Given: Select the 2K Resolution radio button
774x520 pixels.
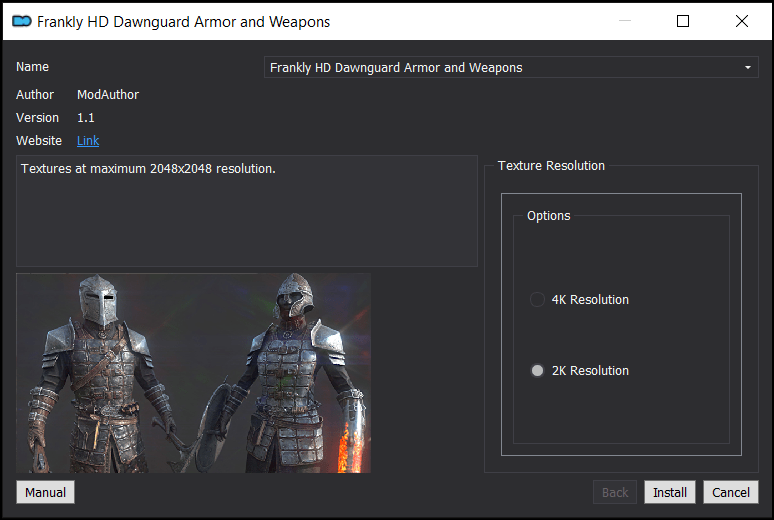Looking at the screenshot, I should (x=537, y=370).
